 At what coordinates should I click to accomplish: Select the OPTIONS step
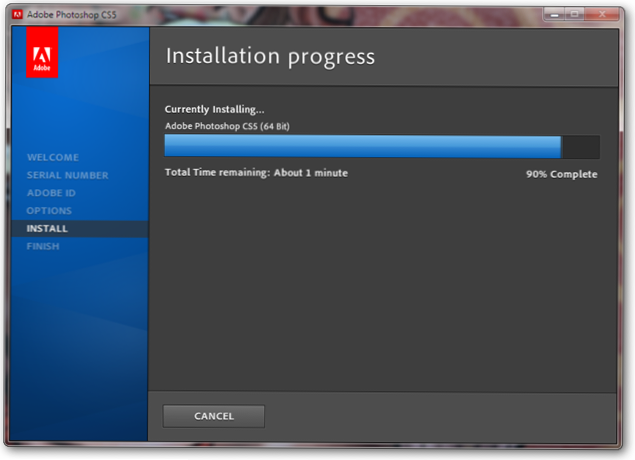click(x=49, y=211)
